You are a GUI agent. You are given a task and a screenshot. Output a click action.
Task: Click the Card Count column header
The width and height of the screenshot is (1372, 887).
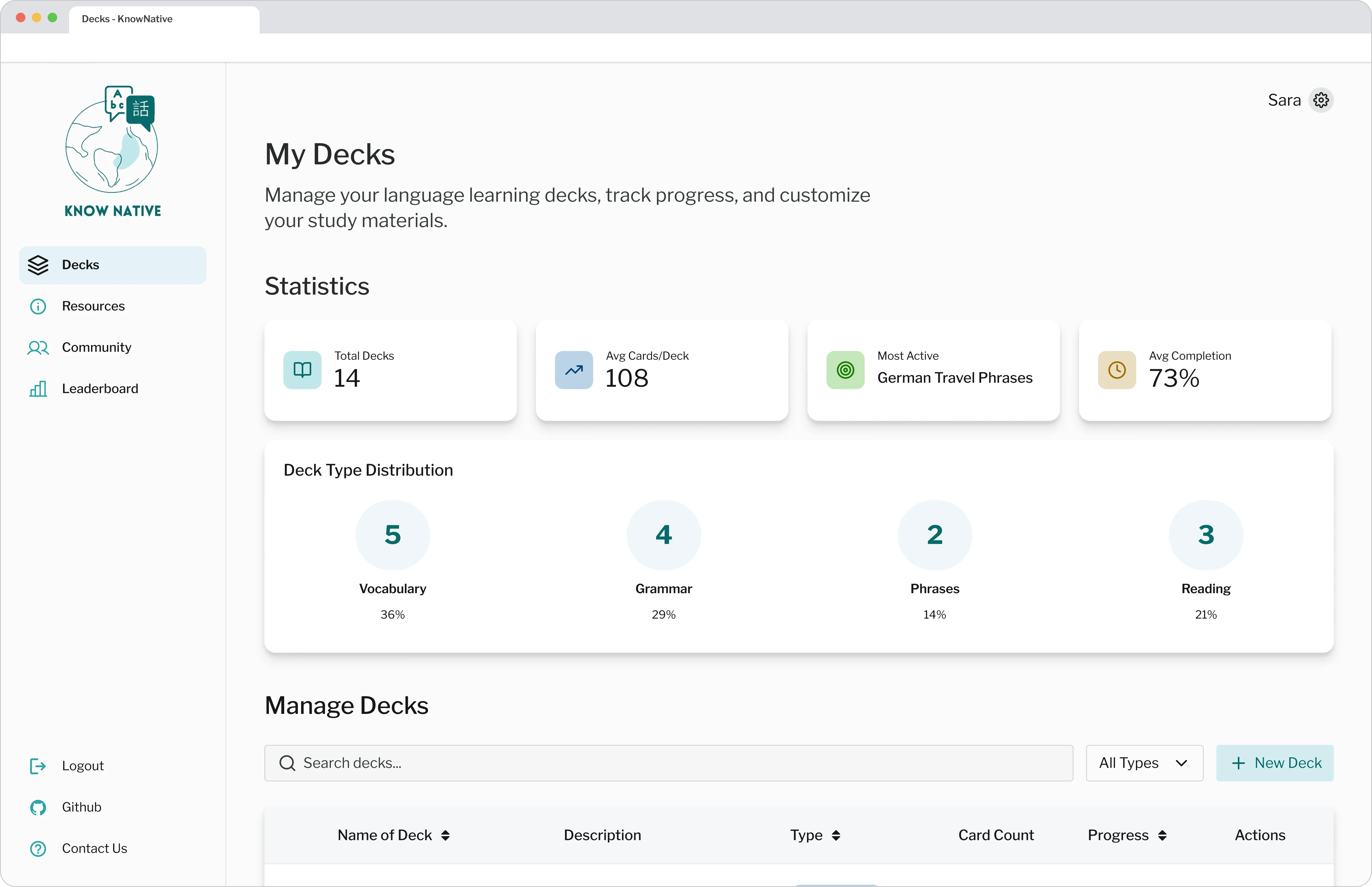(995, 835)
